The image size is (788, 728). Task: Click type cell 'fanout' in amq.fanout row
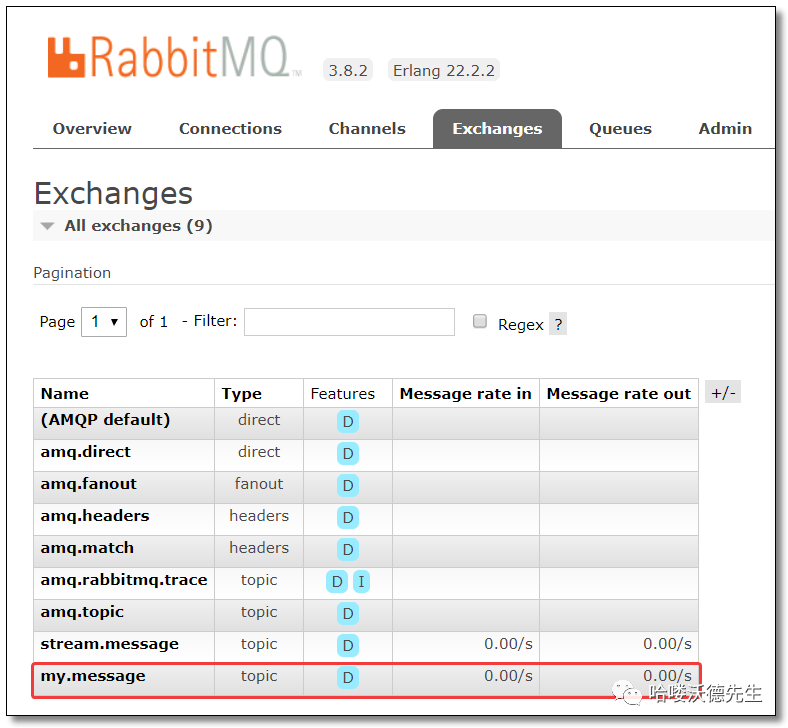point(259,483)
